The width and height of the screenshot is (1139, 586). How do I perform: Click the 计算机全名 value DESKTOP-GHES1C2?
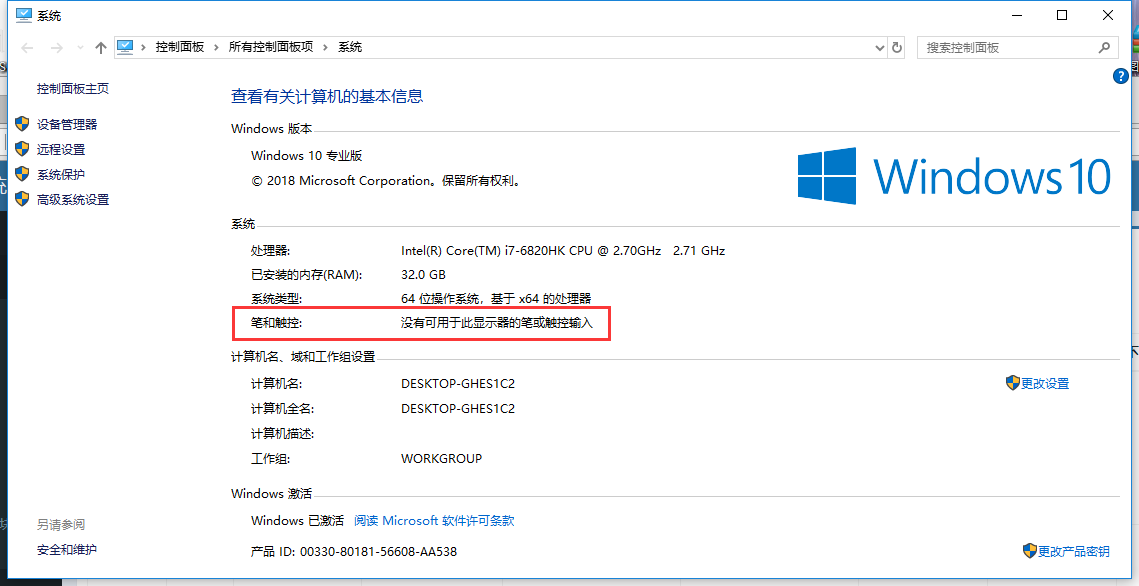458,409
